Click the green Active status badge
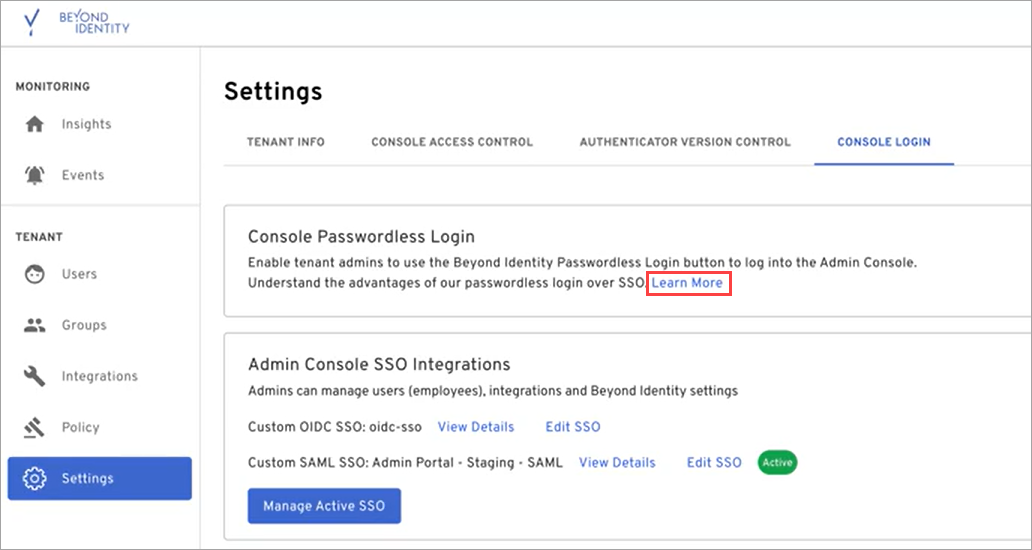The image size is (1032, 550). pyautogui.click(x=778, y=462)
